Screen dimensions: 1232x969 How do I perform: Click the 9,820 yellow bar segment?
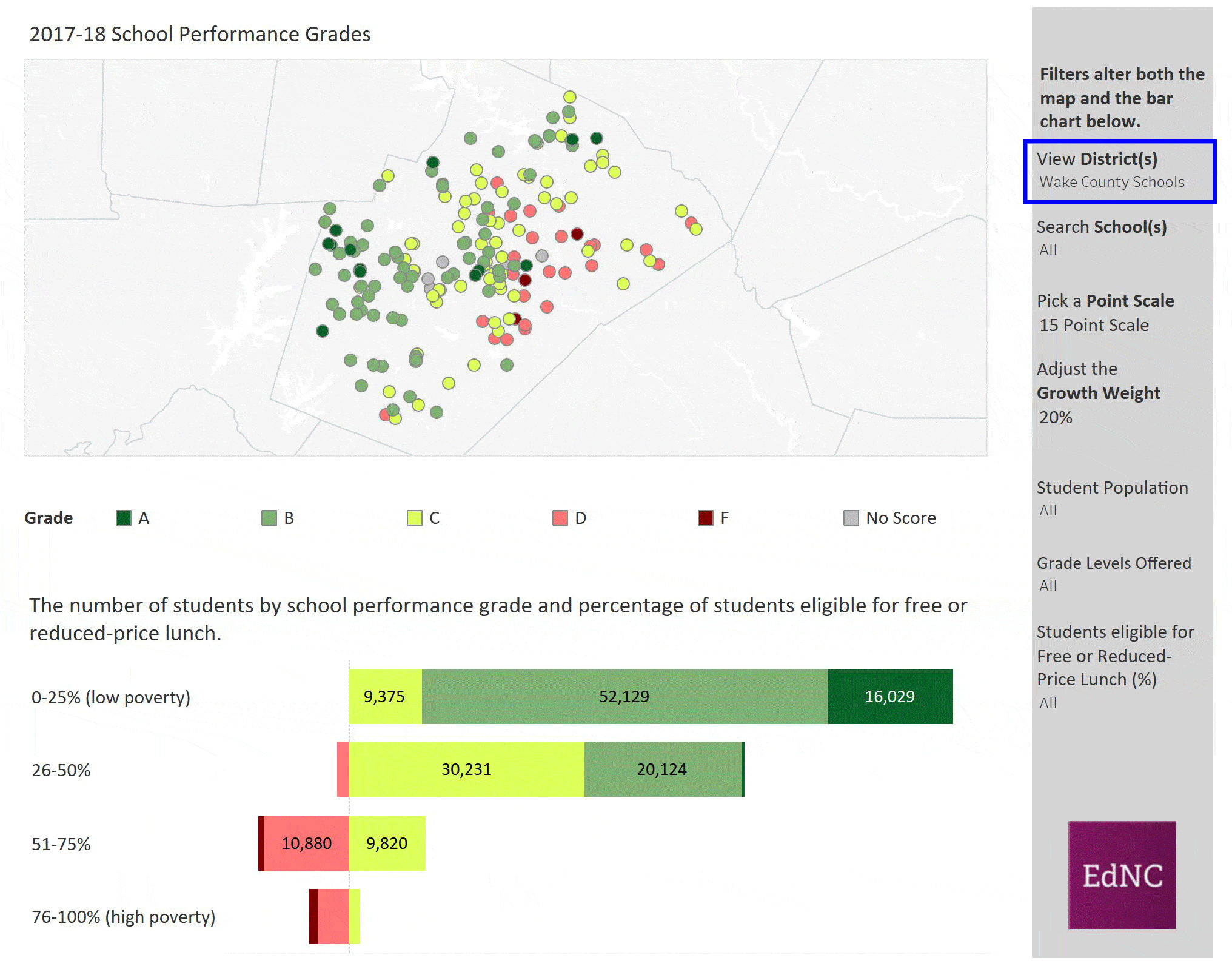pyautogui.click(x=387, y=843)
